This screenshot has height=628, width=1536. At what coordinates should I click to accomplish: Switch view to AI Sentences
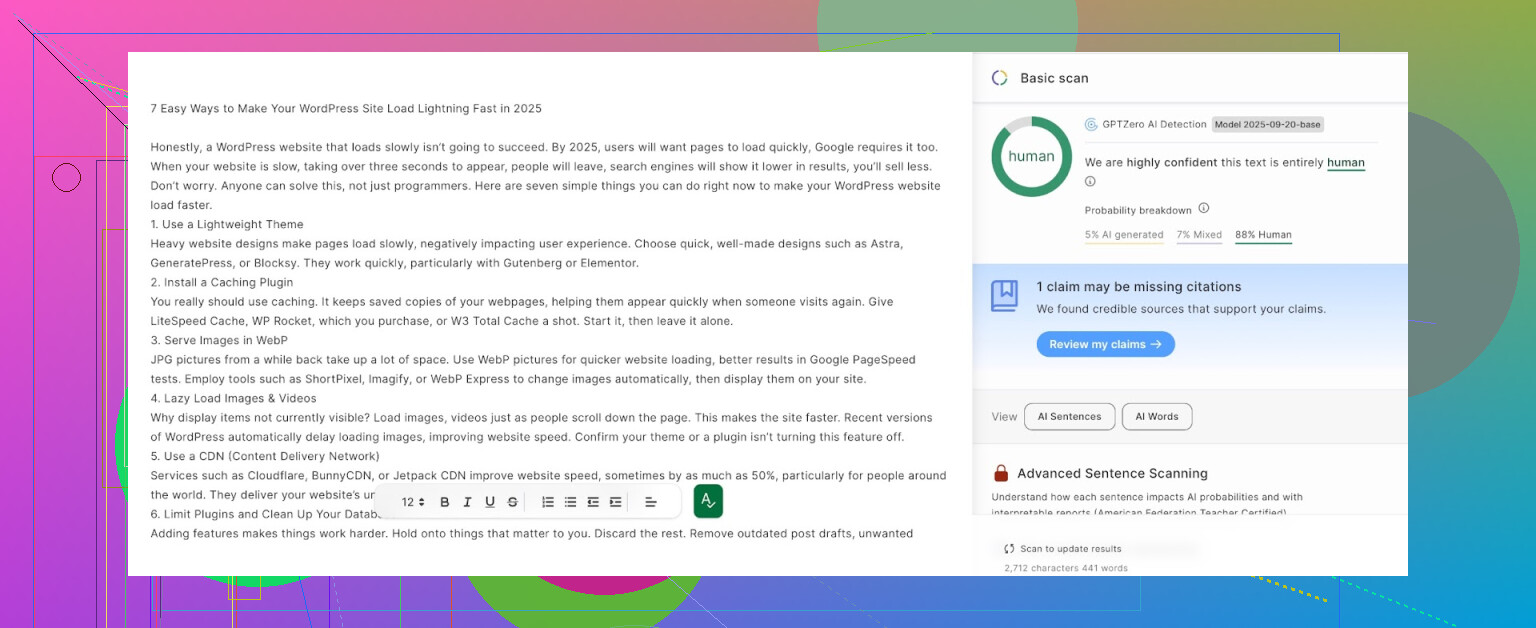click(1069, 417)
